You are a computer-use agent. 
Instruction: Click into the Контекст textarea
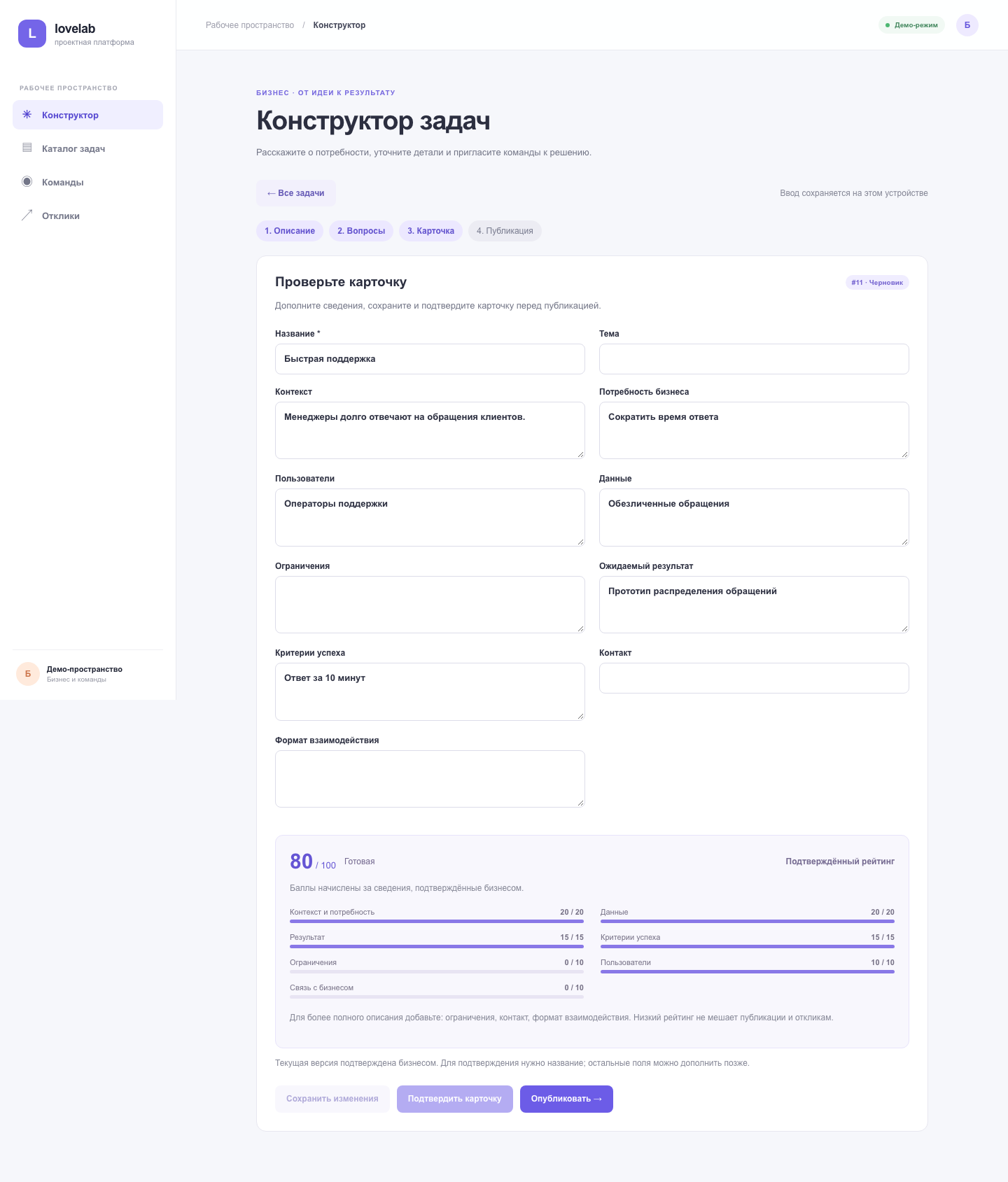(430, 430)
